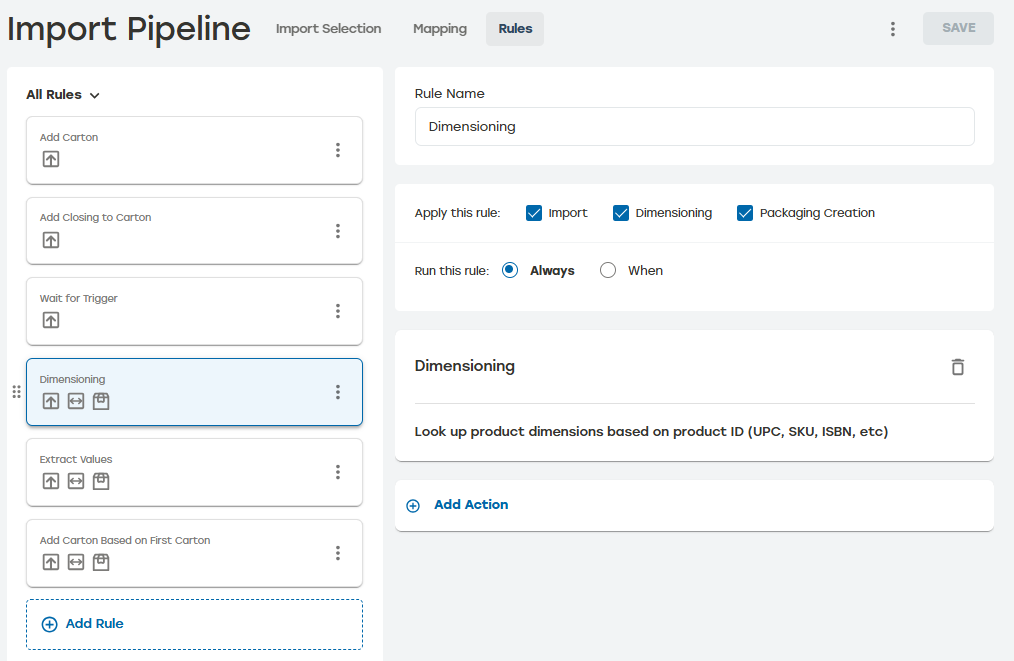
Task: Click the Look up product dimensions description text
Action: 651,431
